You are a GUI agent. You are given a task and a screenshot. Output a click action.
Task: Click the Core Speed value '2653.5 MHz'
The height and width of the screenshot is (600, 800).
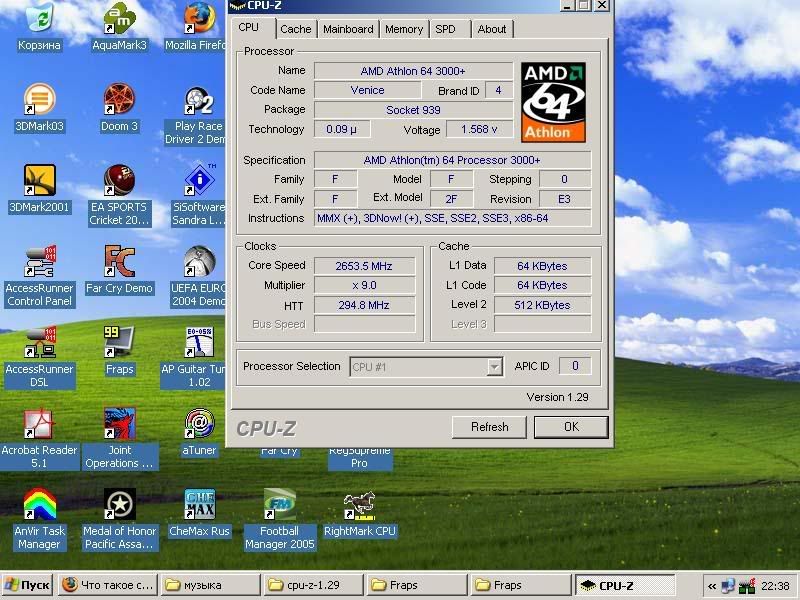click(364, 266)
